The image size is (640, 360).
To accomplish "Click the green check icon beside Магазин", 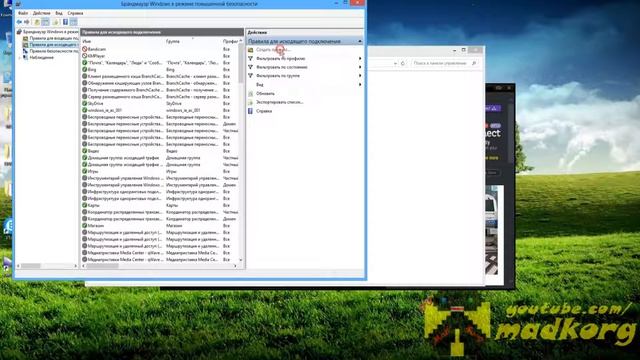I will pos(84,225).
